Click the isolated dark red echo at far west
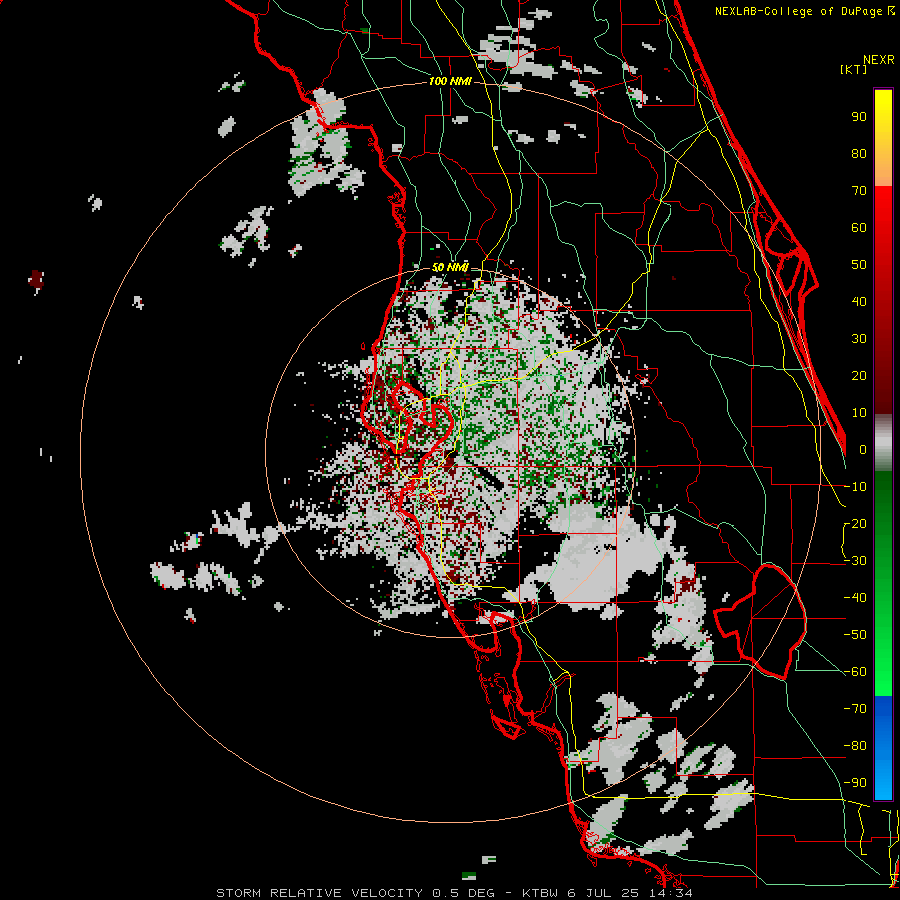Viewport: 900px width, 900px height. [x=36, y=280]
